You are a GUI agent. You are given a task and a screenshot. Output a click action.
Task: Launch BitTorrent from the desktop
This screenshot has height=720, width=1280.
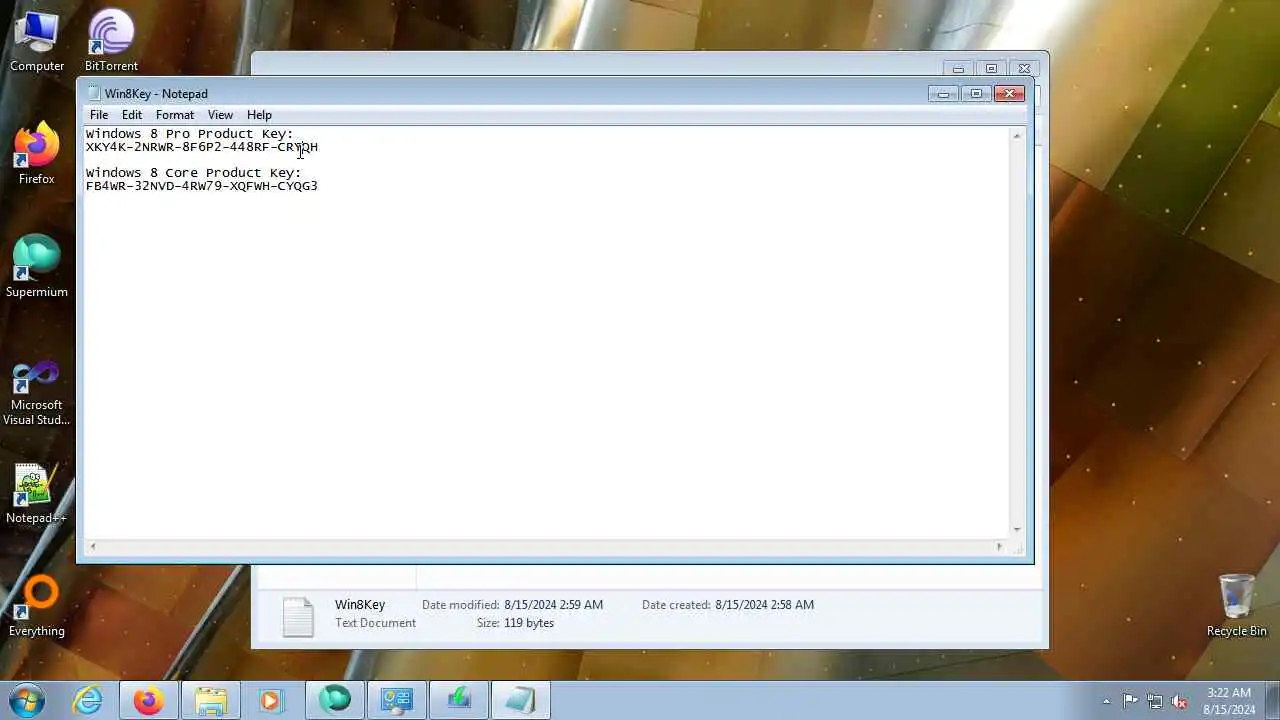coord(111,41)
